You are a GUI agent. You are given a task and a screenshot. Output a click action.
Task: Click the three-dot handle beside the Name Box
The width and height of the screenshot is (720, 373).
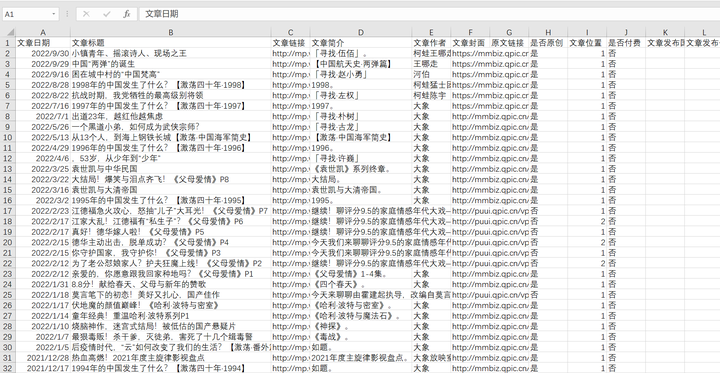coord(67,14)
